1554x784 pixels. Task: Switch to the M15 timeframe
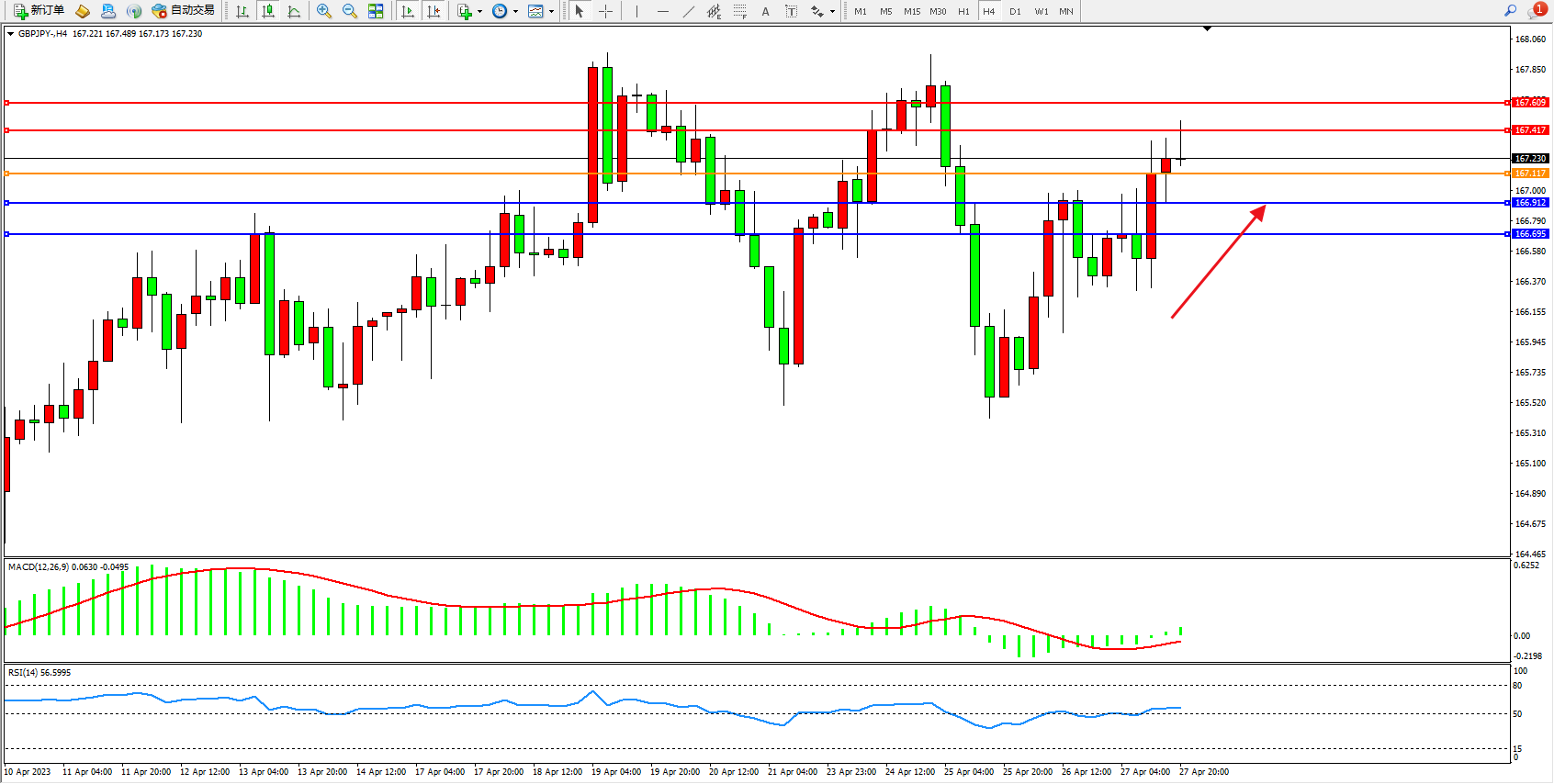click(911, 11)
